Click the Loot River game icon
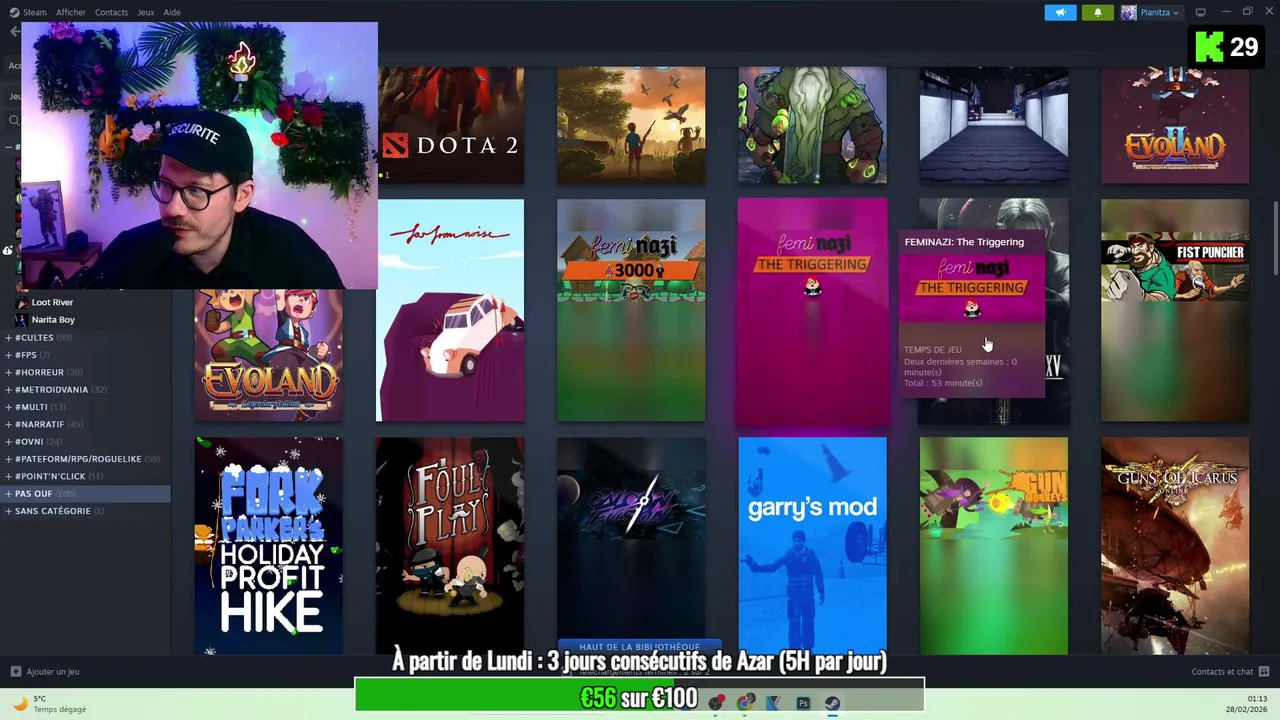 pos(22,302)
